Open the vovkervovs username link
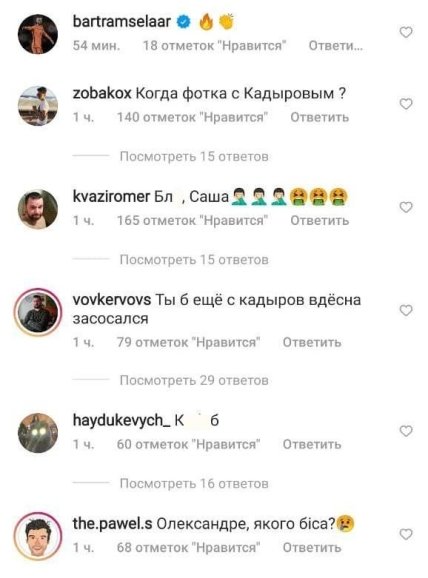The height and width of the screenshot is (578, 428). click(x=112, y=300)
